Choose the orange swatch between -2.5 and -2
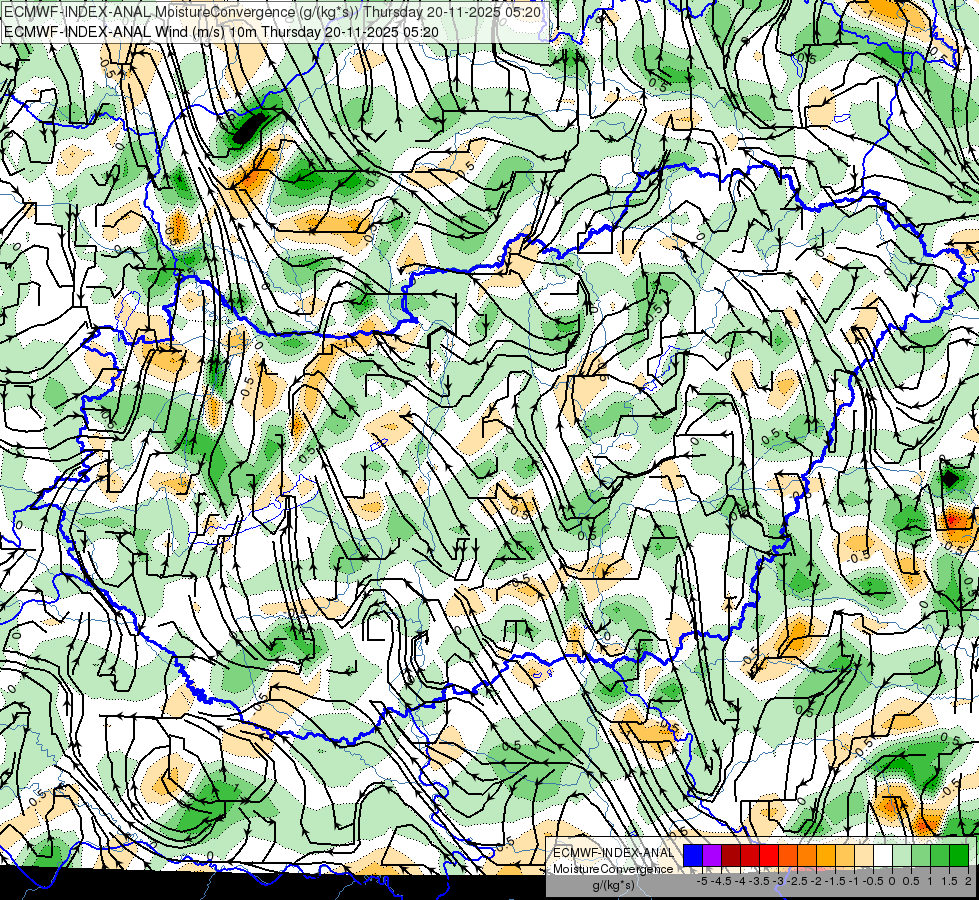Image resolution: width=979 pixels, height=900 pixels. 807,855
